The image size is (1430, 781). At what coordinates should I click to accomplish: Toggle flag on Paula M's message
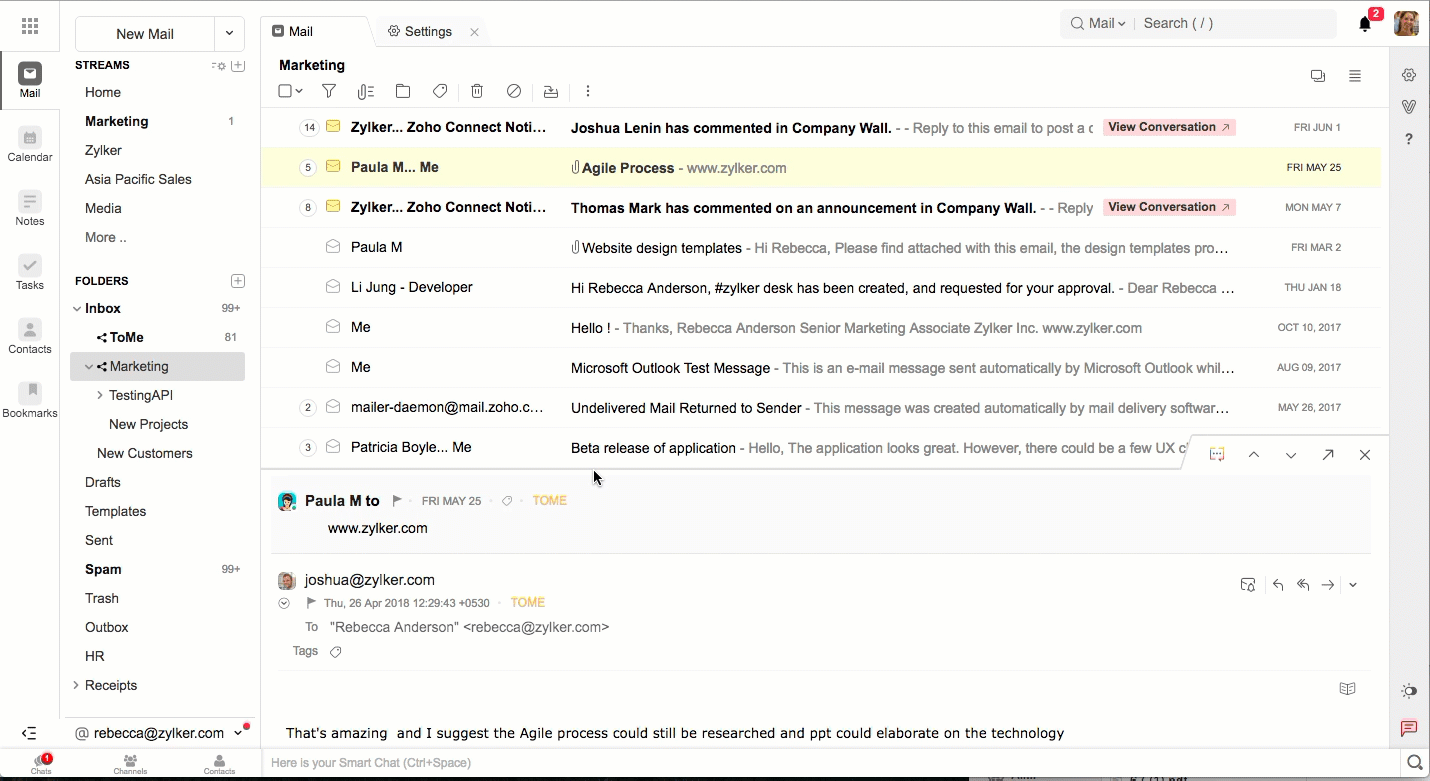397,501
